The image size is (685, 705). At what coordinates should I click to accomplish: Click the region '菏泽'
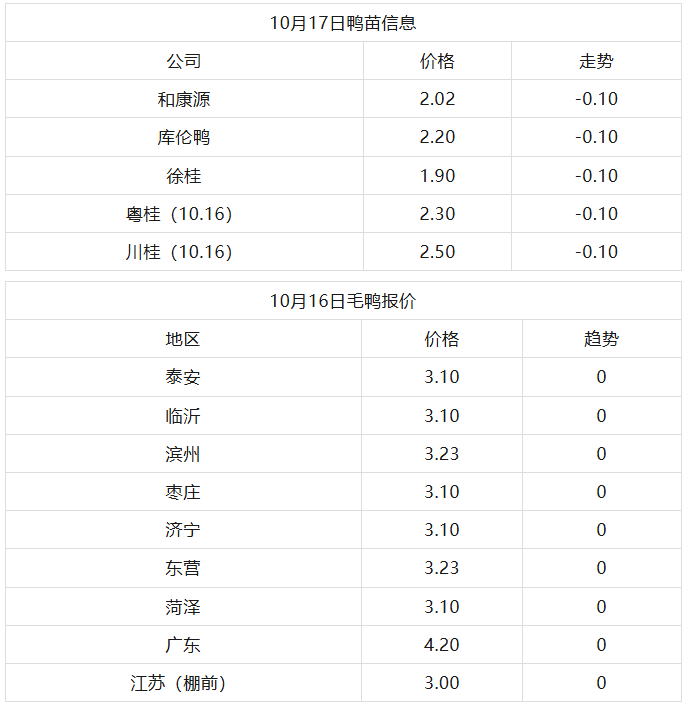pyautogui.click(x=182, y=607)
